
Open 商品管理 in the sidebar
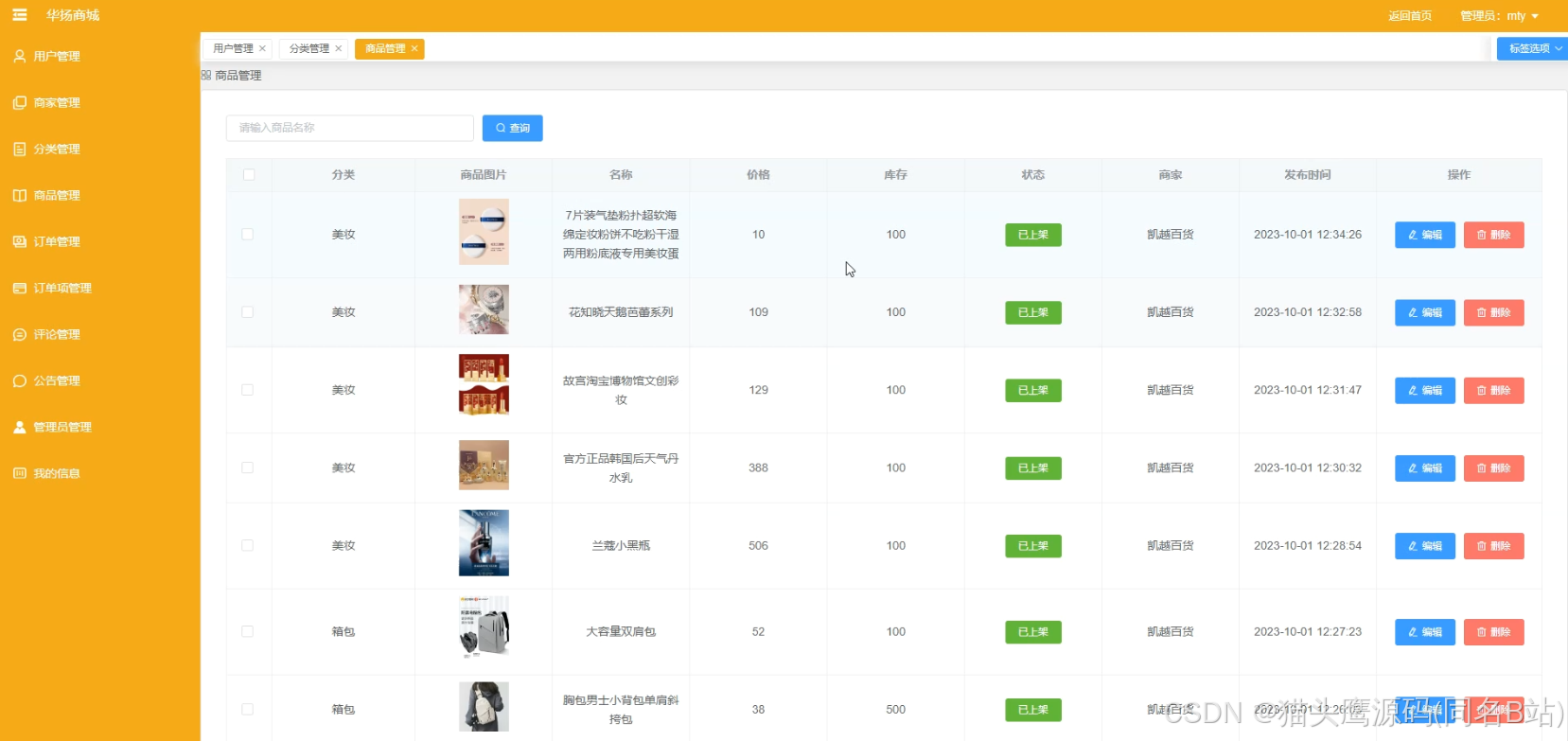[x=47, y=195]
